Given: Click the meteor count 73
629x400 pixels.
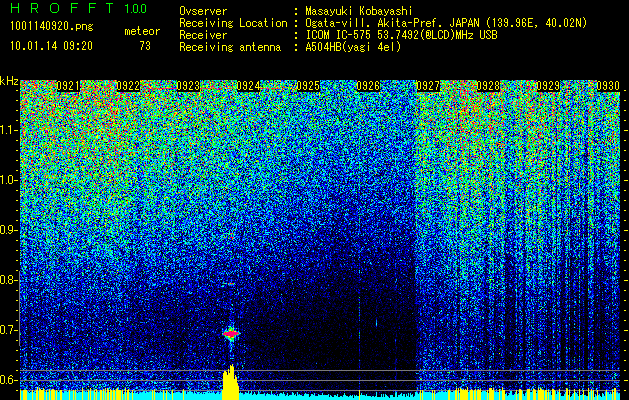Looking at the screenshot, I should (x=145, y=46).
